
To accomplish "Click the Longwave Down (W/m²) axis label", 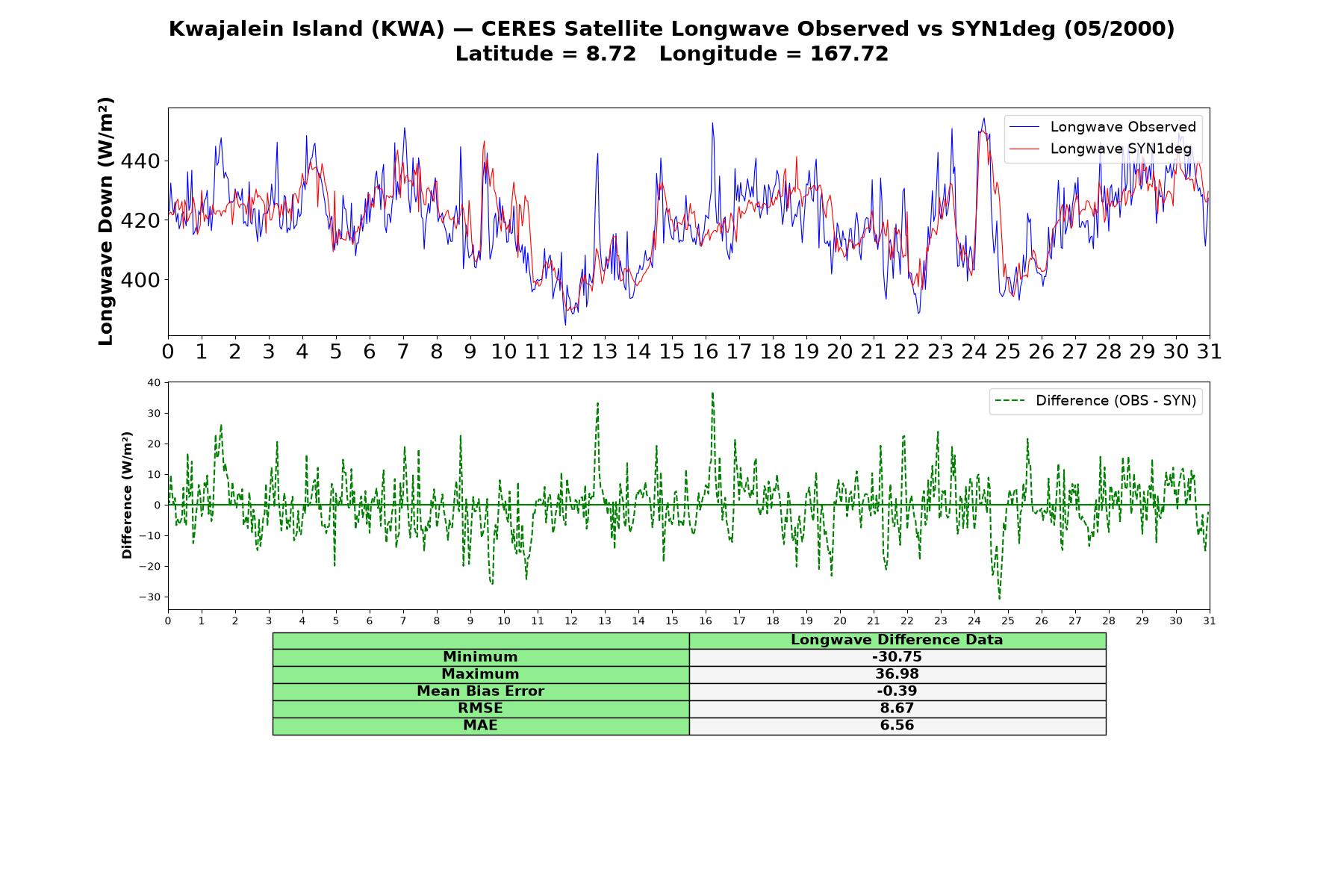I will click(106, 221).
